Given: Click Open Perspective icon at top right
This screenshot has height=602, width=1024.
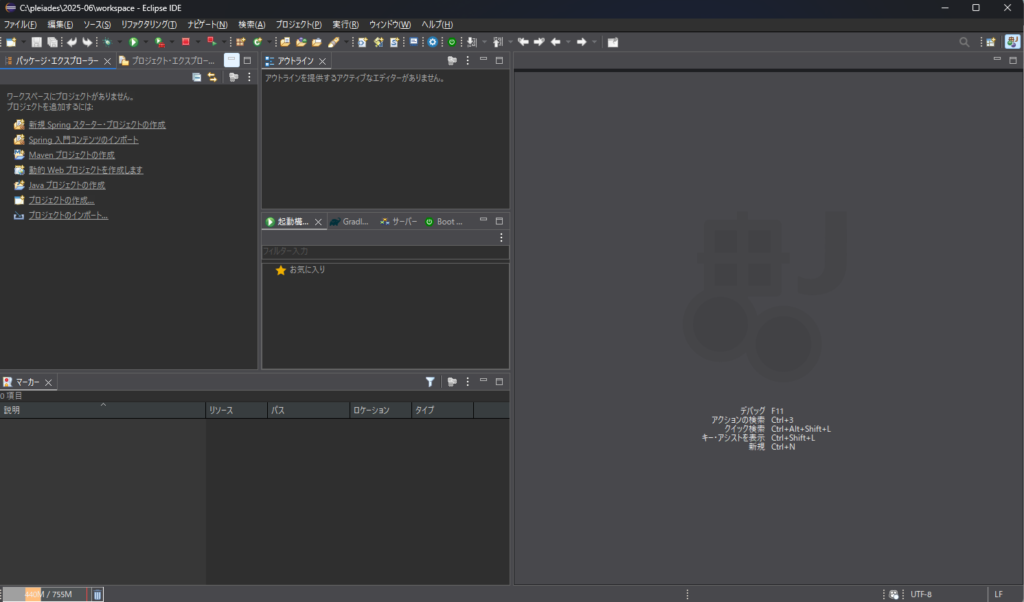Looking at the screenshot, I should point(990,42).
